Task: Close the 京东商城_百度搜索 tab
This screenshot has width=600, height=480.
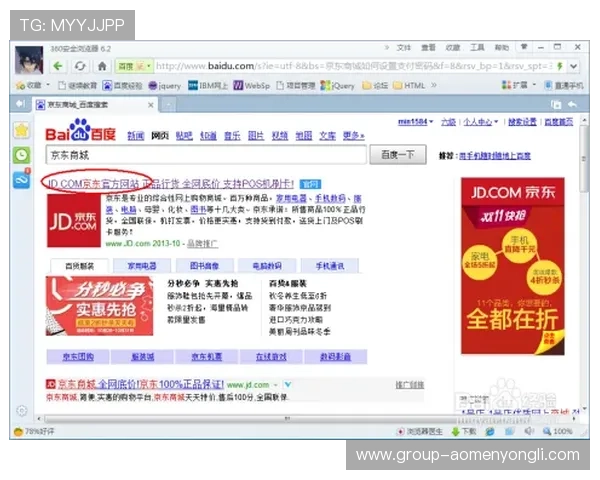Action: (x=151, y=105)
